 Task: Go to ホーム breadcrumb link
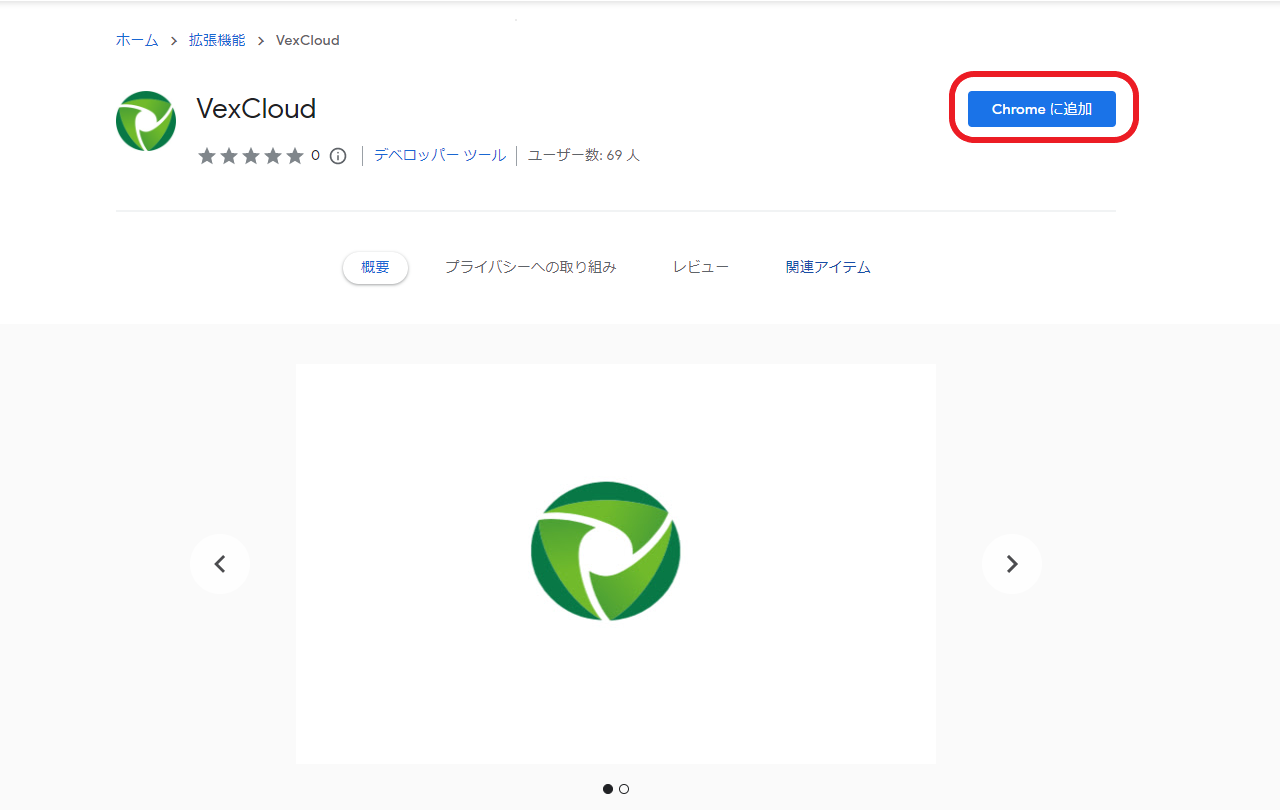tap(137, 41)
